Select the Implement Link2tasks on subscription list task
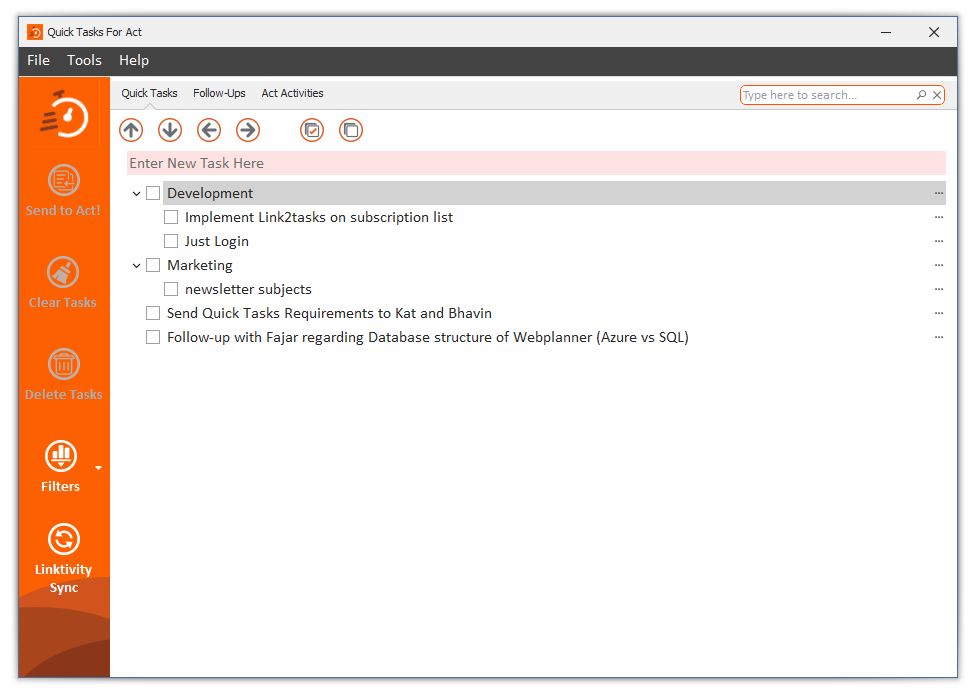The width and height of the screenshot is (976, 694). (x=319, y=217)
